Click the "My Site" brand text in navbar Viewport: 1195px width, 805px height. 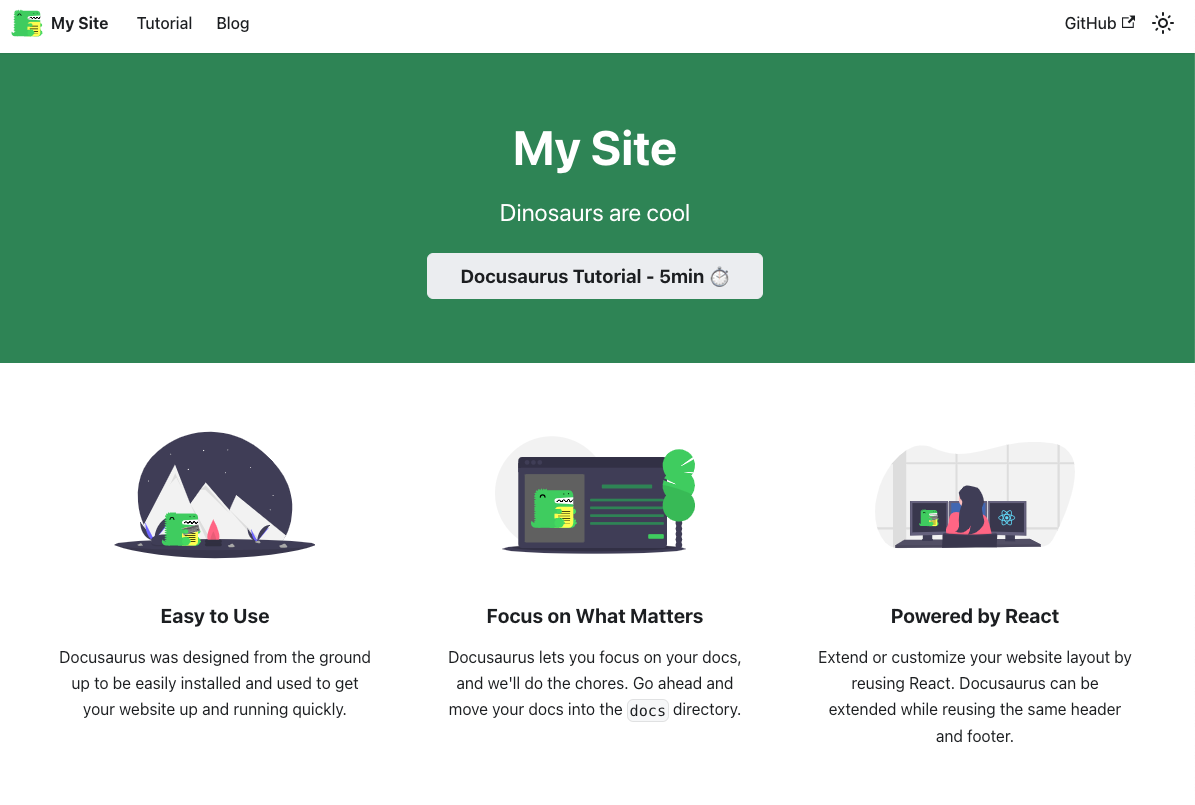79,23
